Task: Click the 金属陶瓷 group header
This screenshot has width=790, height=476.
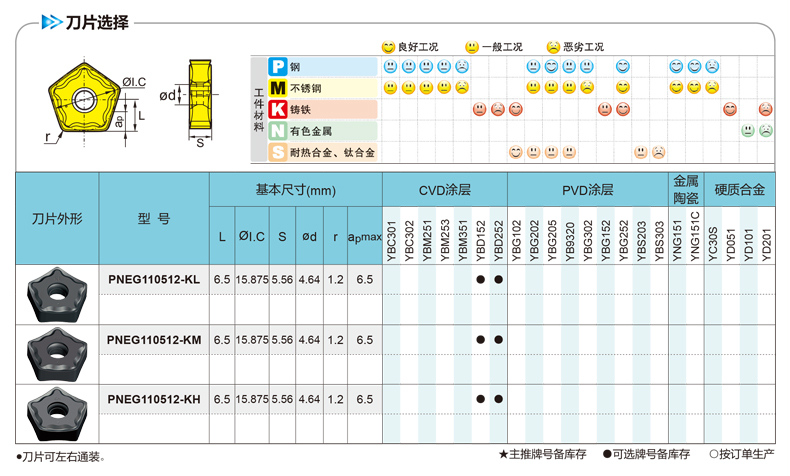Action: point(686,189)
